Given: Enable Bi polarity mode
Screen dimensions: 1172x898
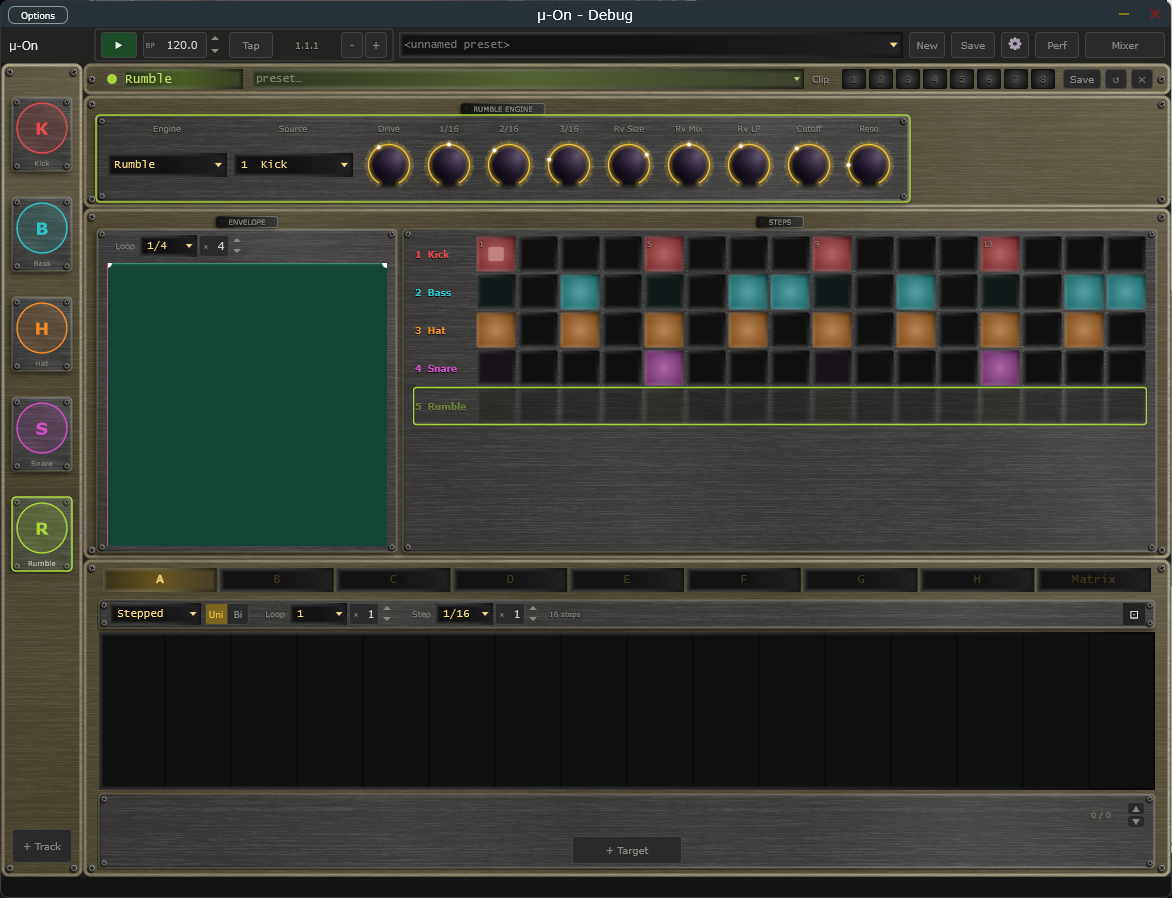Looking at the screenshot, I should (x=238, y=615).
